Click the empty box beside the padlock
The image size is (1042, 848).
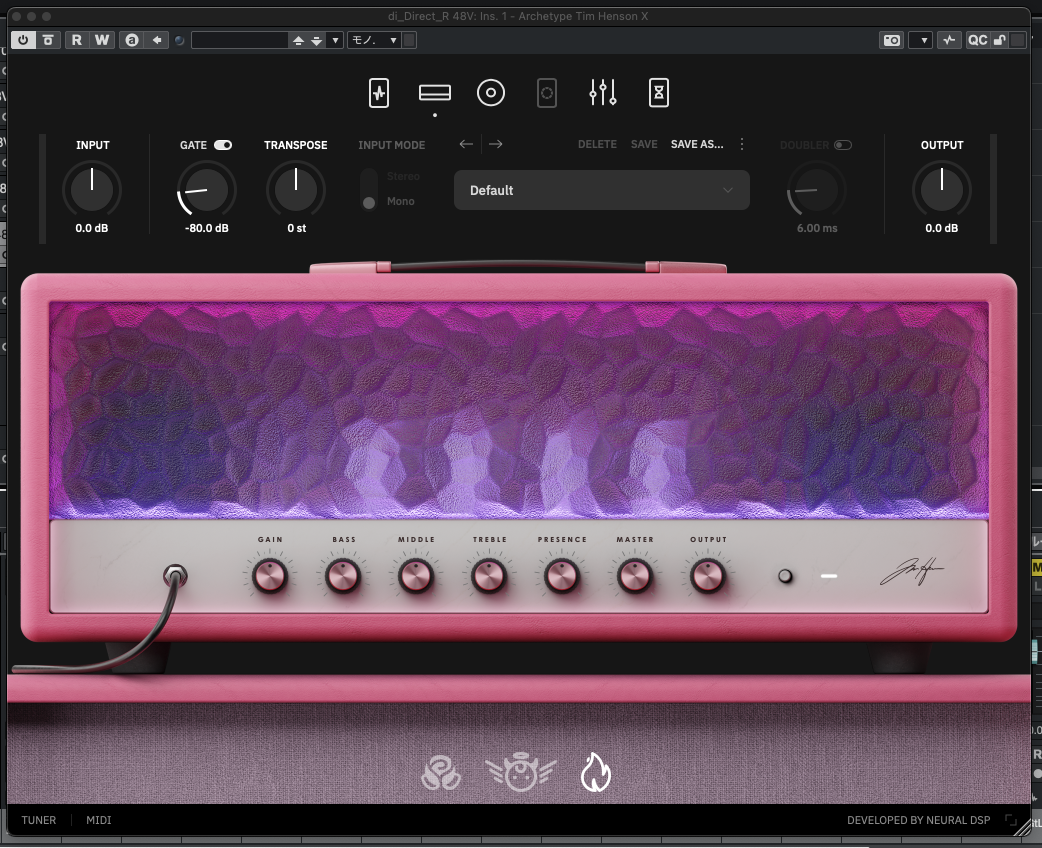click(x=1017, y=40)
